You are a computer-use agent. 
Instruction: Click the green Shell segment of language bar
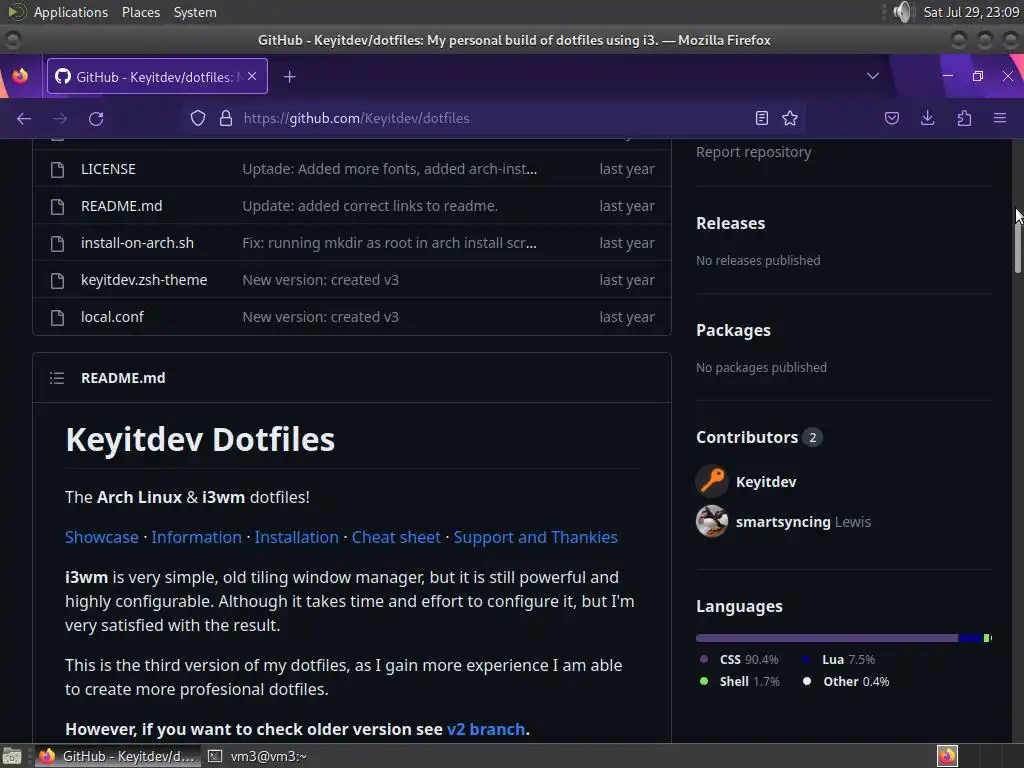click(x=986, y=638)
